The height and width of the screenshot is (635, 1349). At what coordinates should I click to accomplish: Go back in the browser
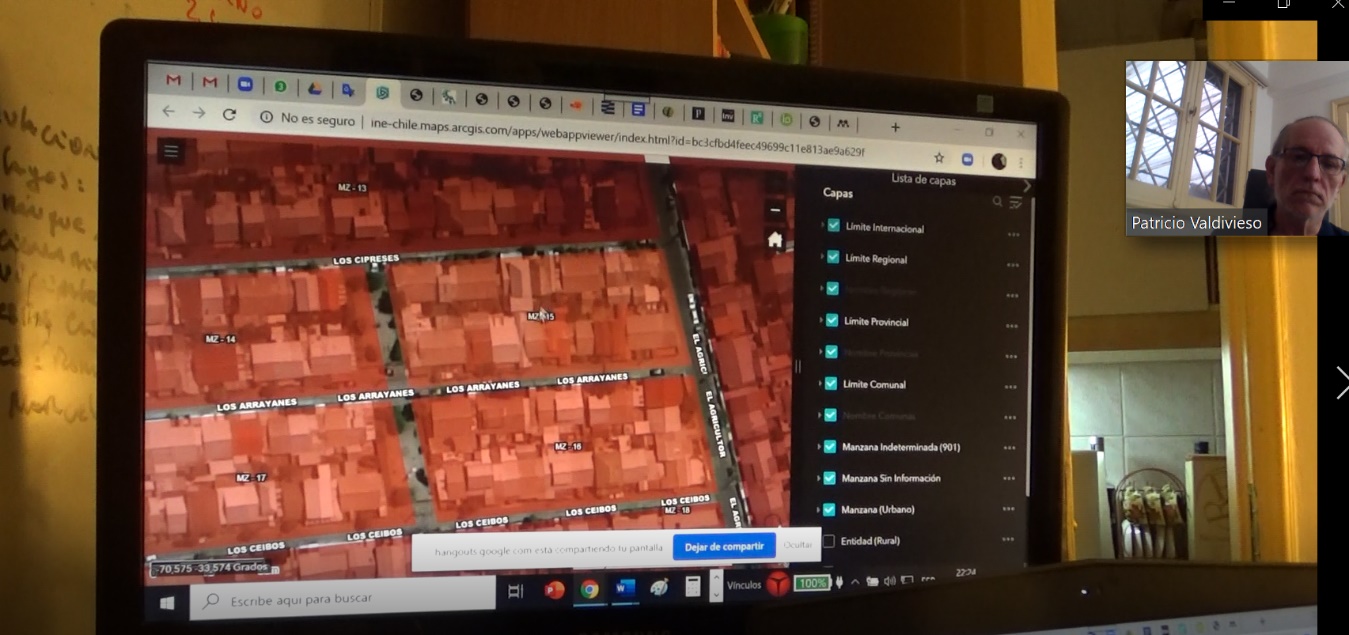[x=168, y=112]
